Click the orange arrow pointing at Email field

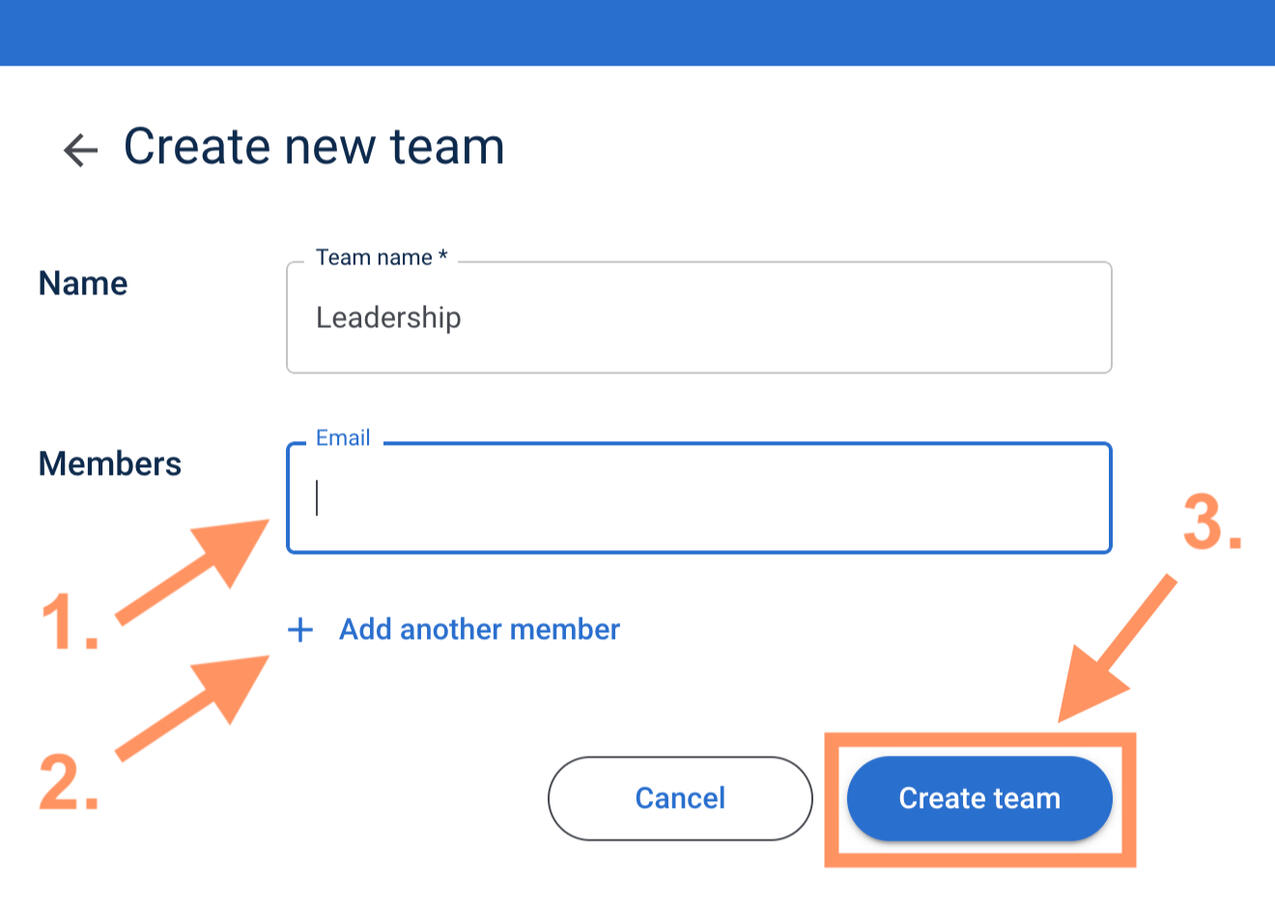coord(197,569)
